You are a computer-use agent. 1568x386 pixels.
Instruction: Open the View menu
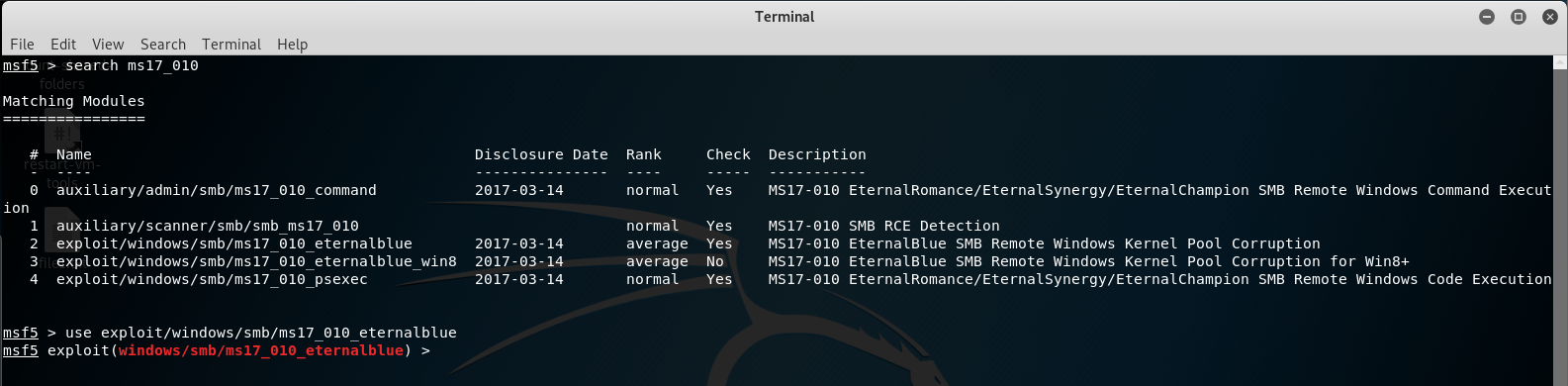[x=108, y=45]
